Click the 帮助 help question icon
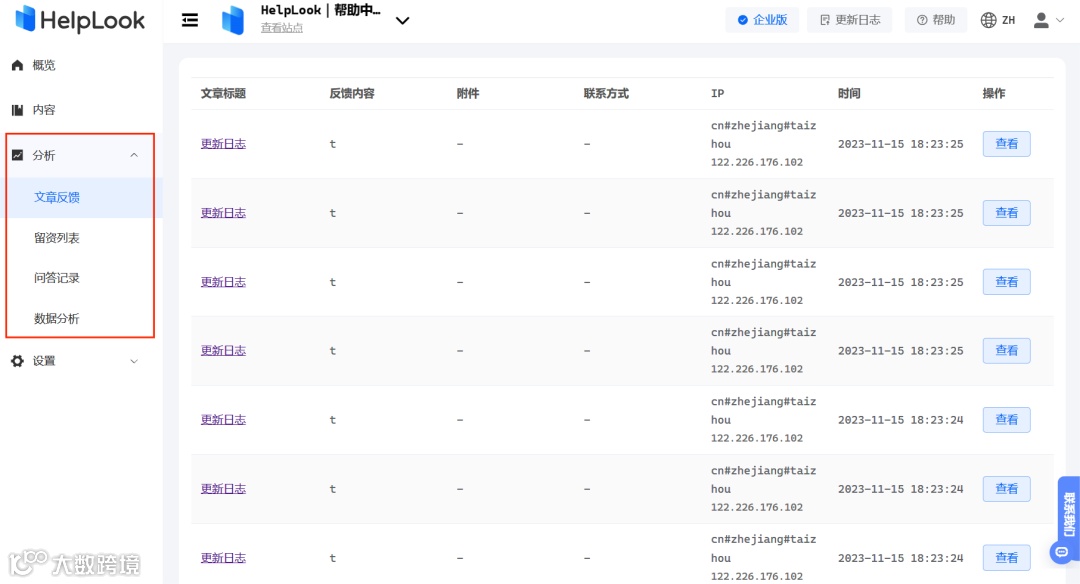This screenshot has width=1080, height=584. 921,19
